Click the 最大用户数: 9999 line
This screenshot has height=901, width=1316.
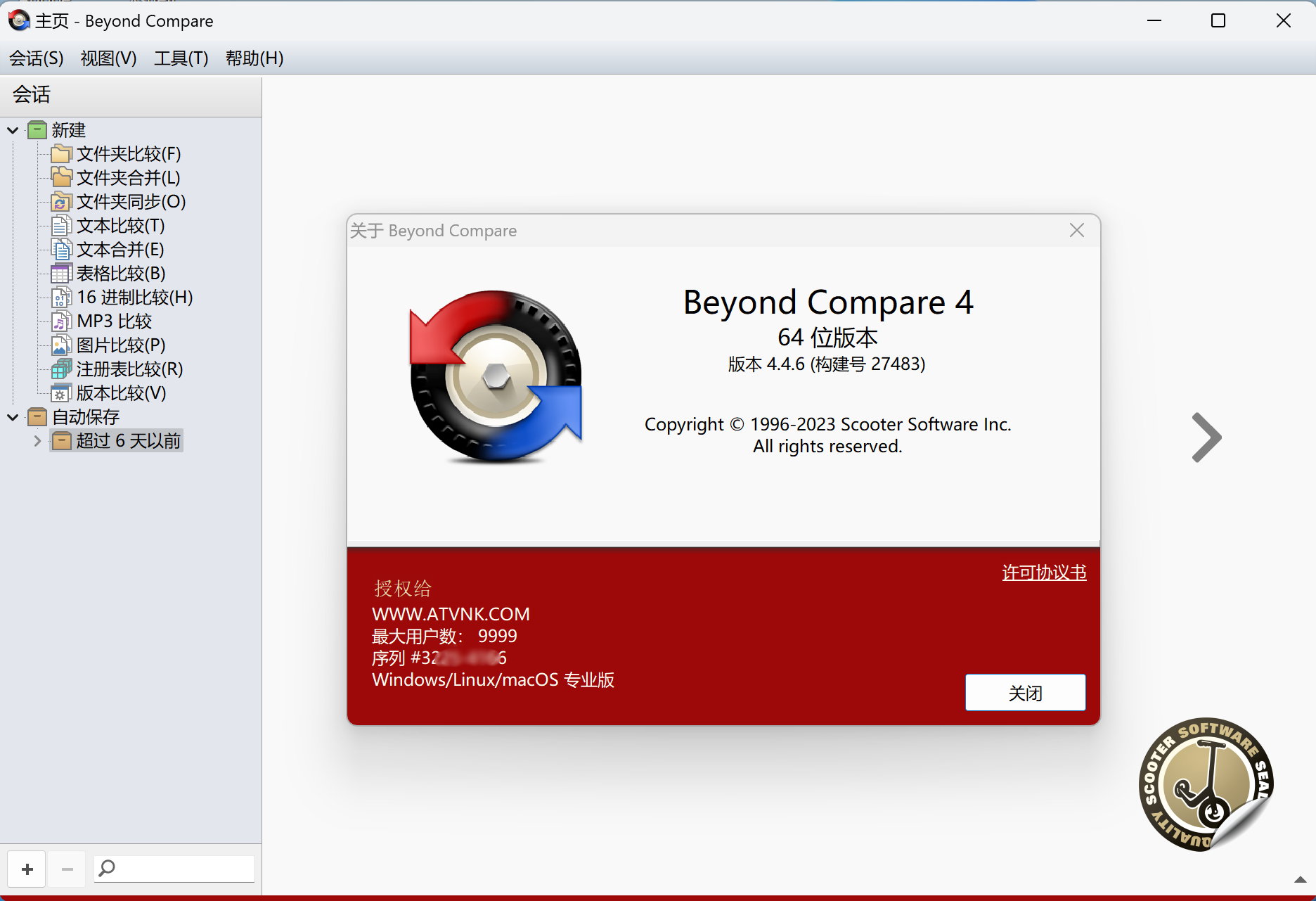(444, 637)
